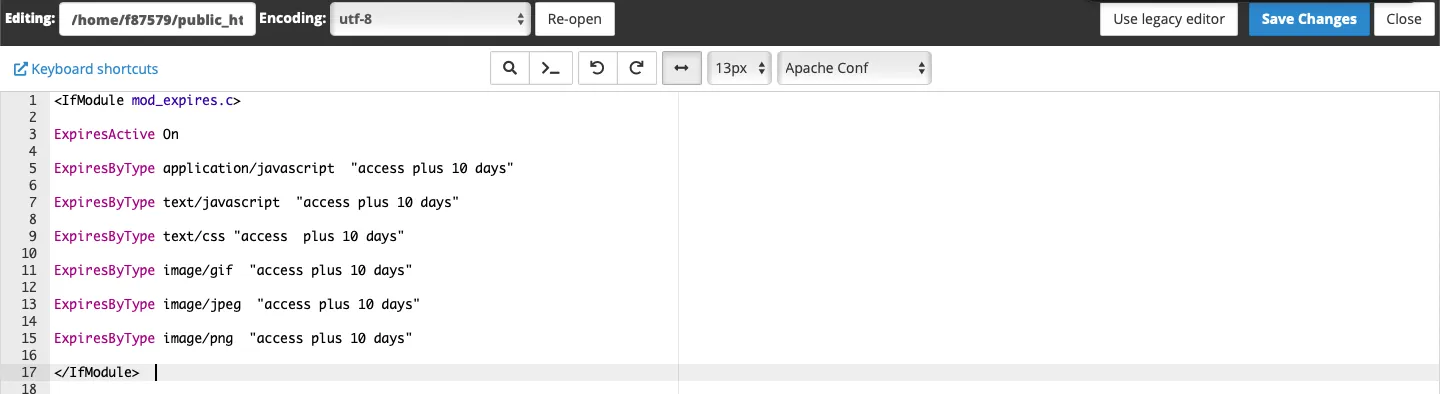This screenshot has width=1440, height=394.
Task: Toggle line wrap with double-arrow icon
Action: coord(682,68)
